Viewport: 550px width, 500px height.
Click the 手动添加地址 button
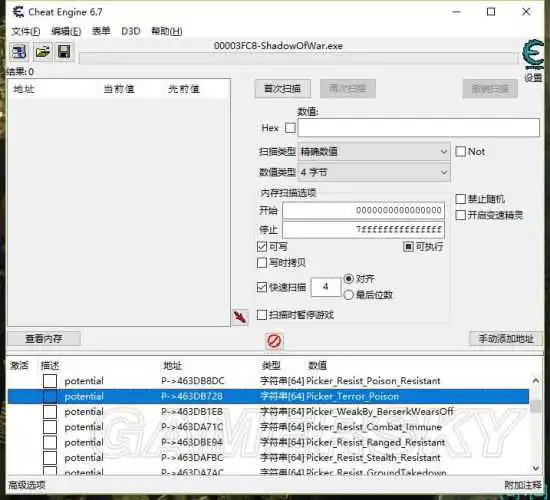point(506,339)
